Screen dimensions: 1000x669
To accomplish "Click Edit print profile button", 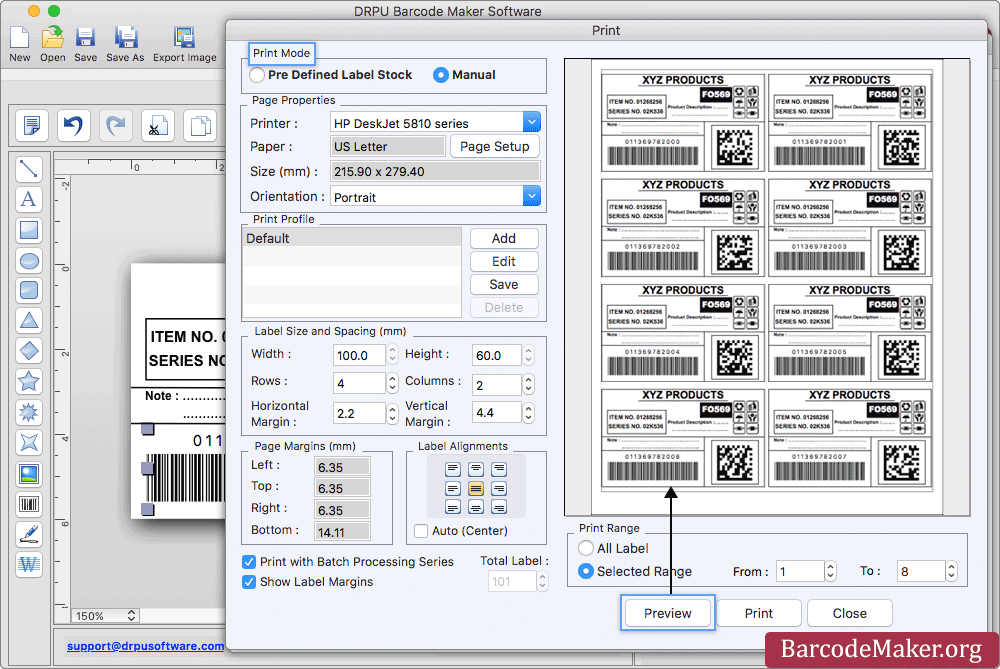I will 504,261.
